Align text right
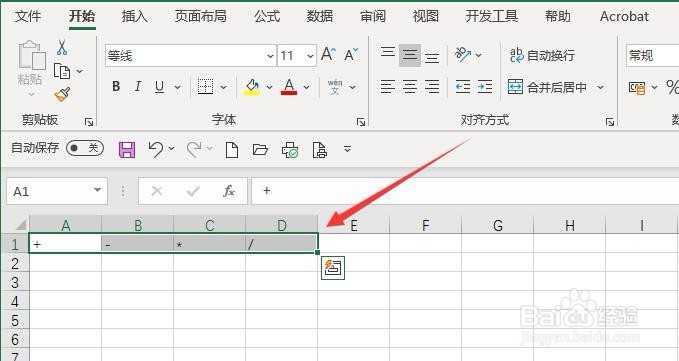679x361 pixels. pyautogui.click(x=432, y=87)
